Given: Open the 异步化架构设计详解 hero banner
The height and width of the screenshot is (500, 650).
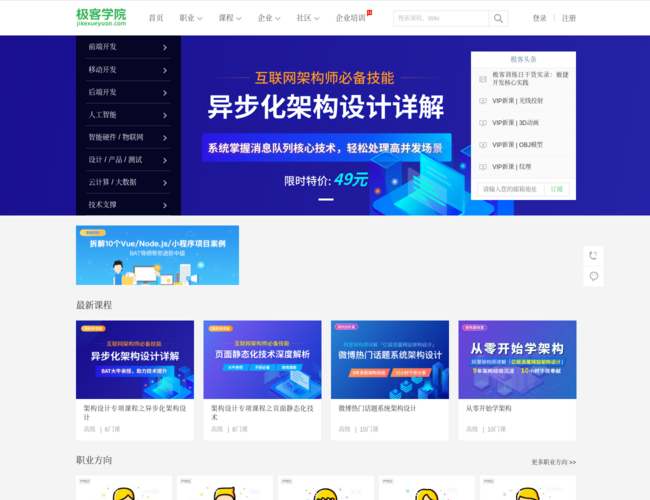Looking at the screenshot, I should (326, 125).
